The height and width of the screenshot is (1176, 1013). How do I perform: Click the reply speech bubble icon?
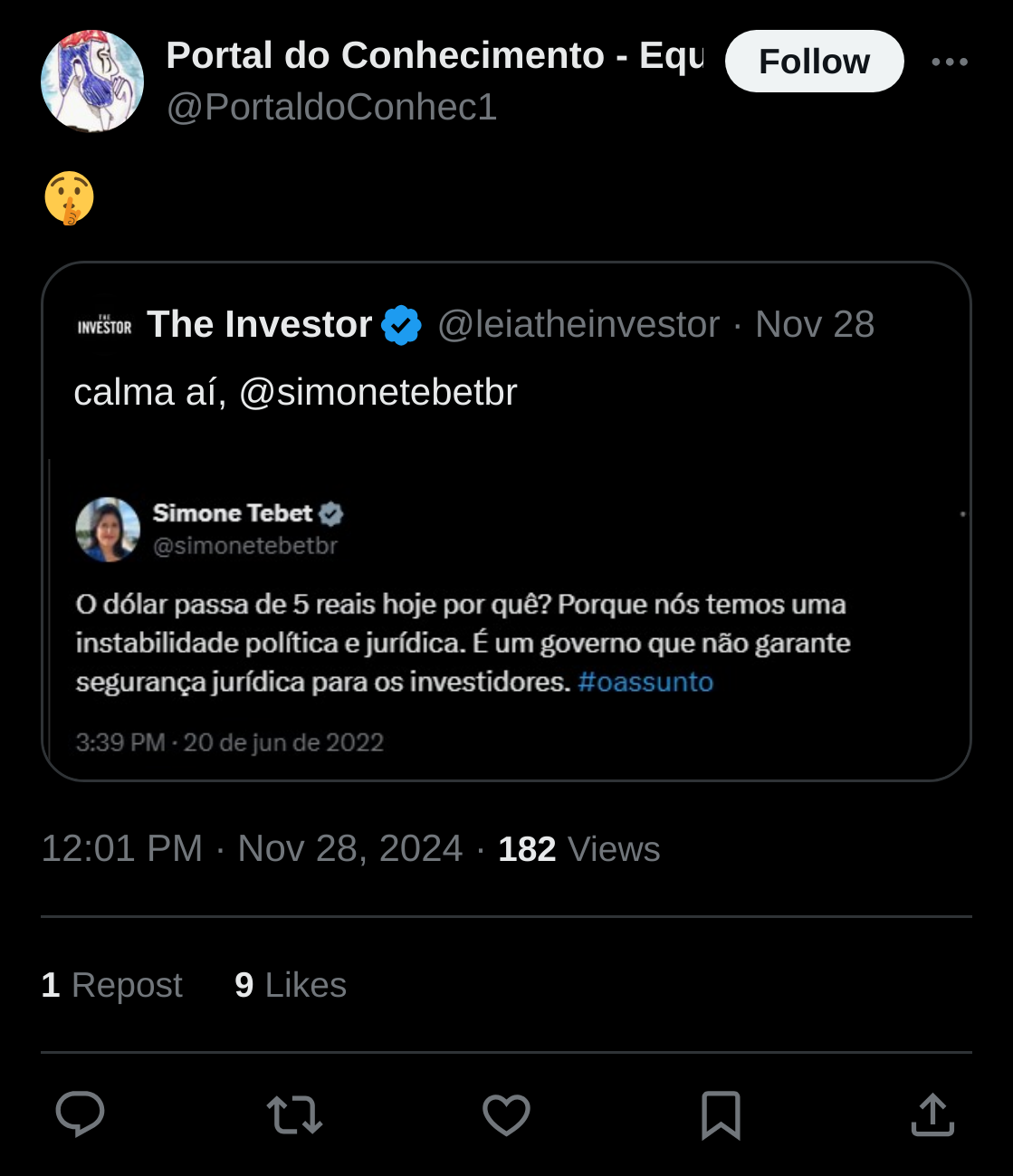80,1114
